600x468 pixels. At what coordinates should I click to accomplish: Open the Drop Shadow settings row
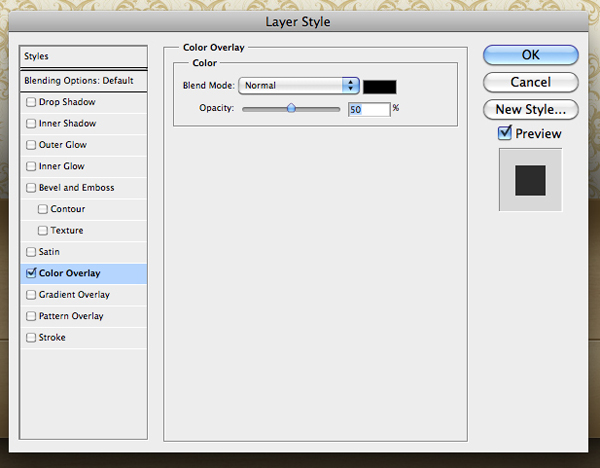point(83,102)
